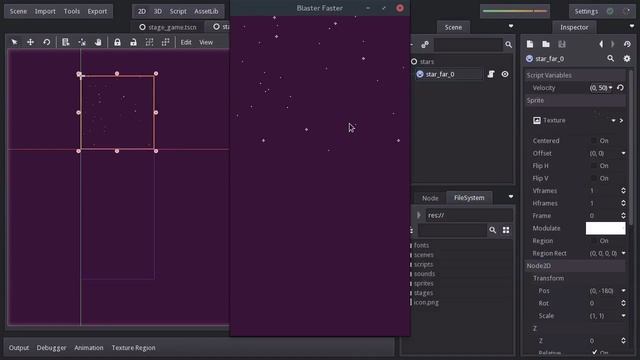This screenshot has height=360, width=640.
Task: Toggle the Z Relative checkbox
Action: pos(594,352)
